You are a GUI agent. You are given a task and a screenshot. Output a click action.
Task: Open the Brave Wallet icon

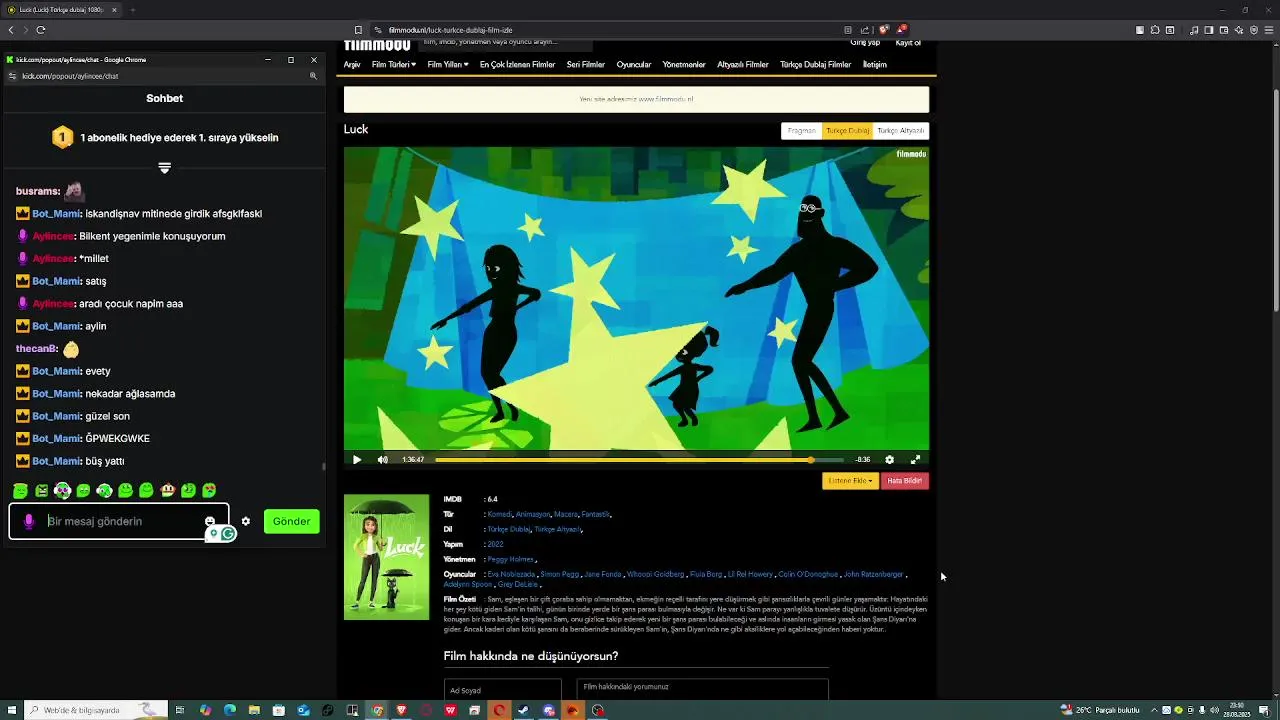(x=1223, y=30)
